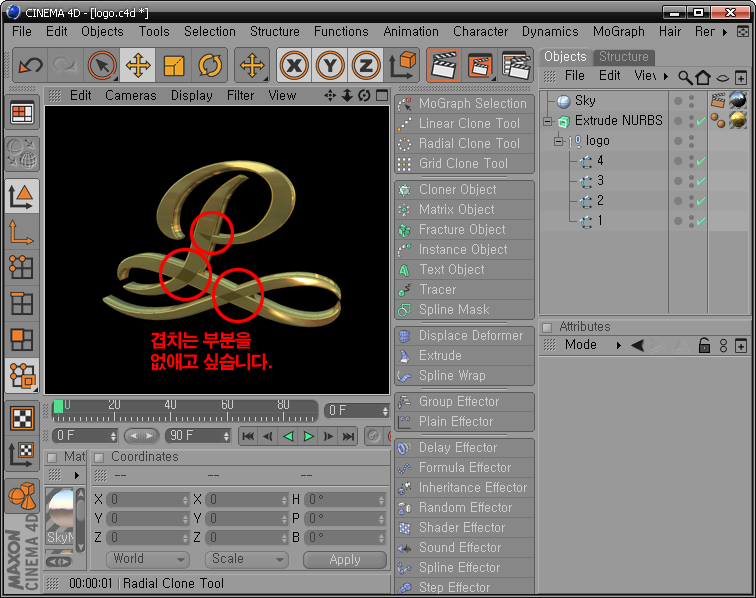The image size is (756, 598).
Task: Click the Apply button in Coordinates
Action: [344, 560]
